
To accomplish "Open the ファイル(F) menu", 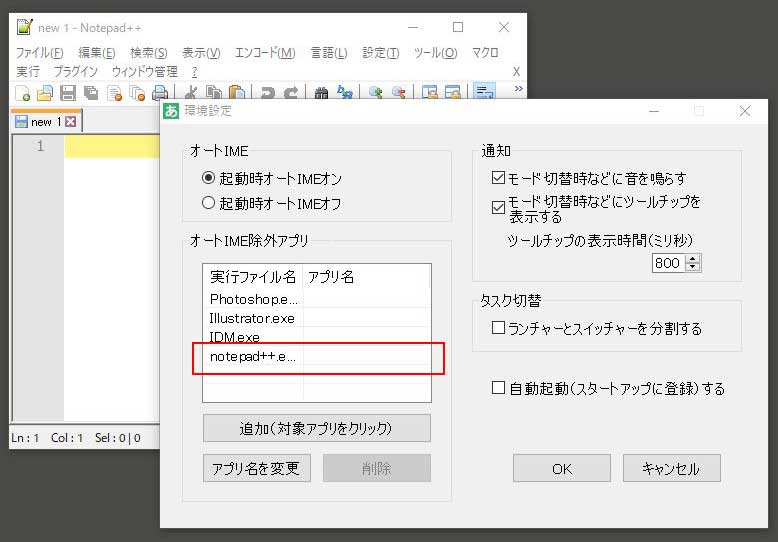I will click(x=40, y=53).
